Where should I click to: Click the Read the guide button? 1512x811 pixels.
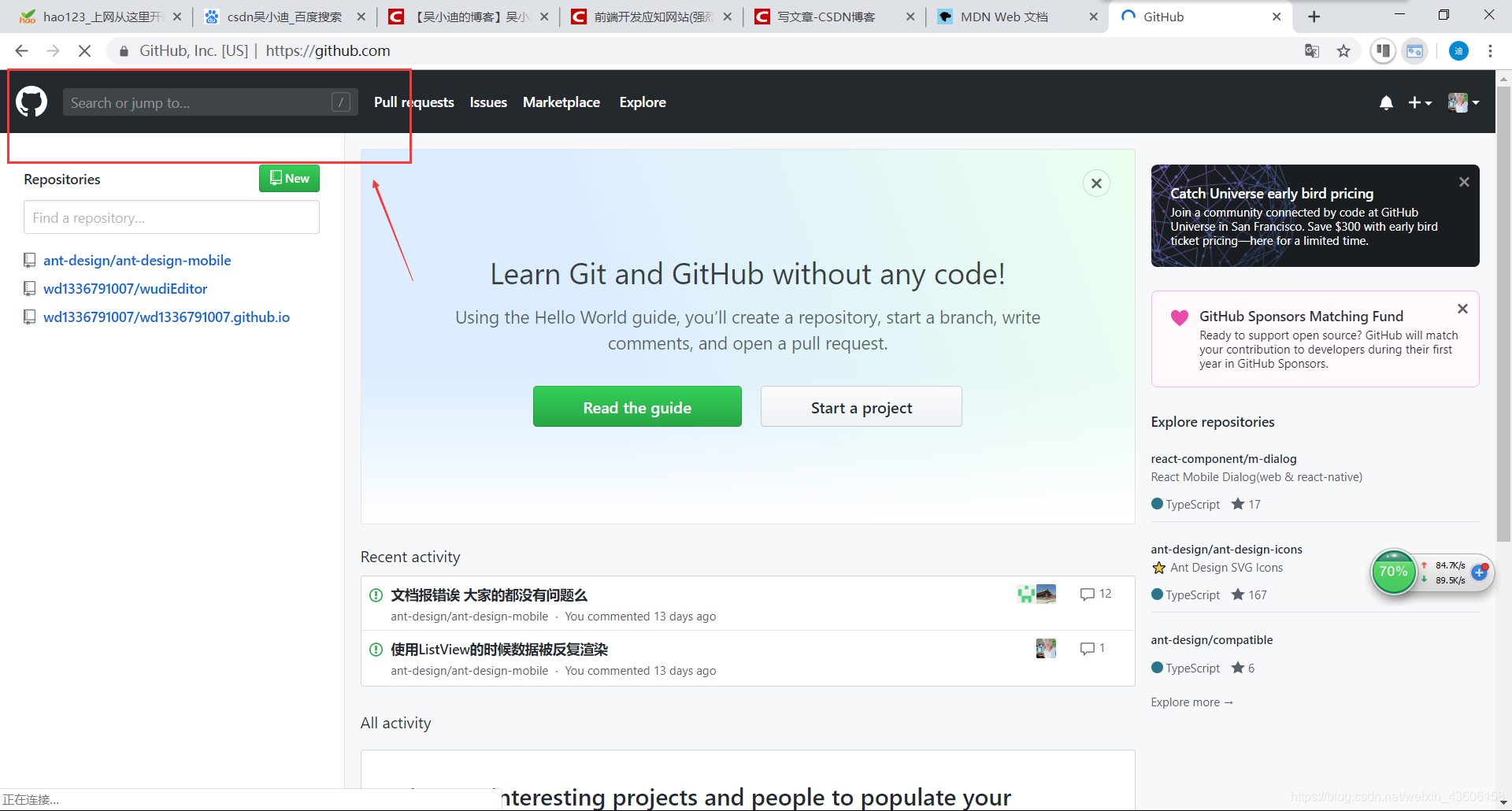637,407
